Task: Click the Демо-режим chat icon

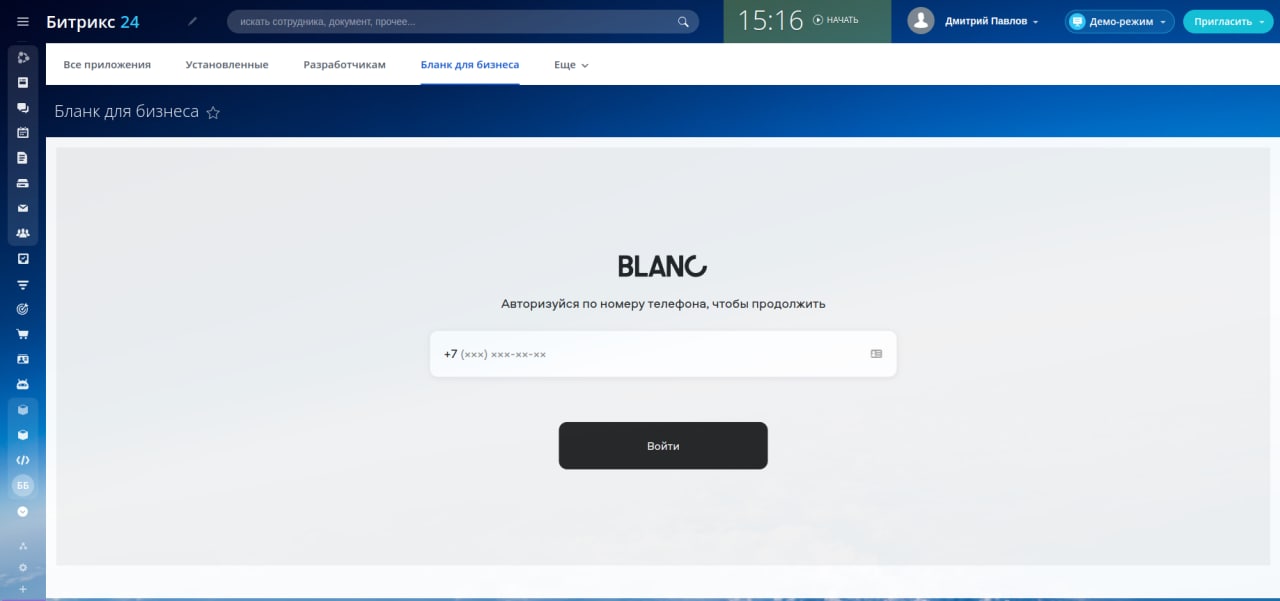Action: click(x=1077, y=21)
